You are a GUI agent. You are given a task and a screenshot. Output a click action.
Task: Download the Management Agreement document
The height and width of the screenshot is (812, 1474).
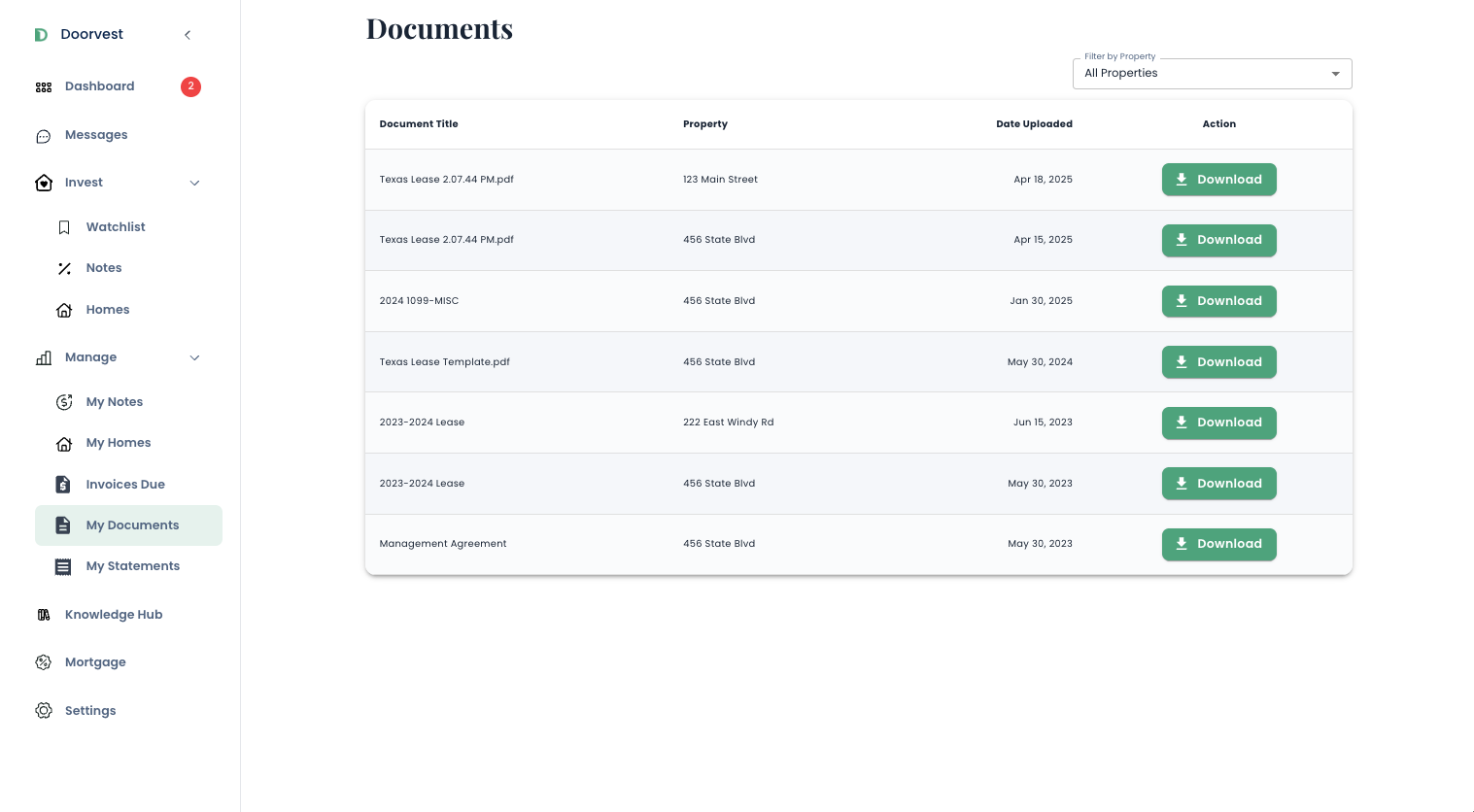click(x=1219, y=544)
